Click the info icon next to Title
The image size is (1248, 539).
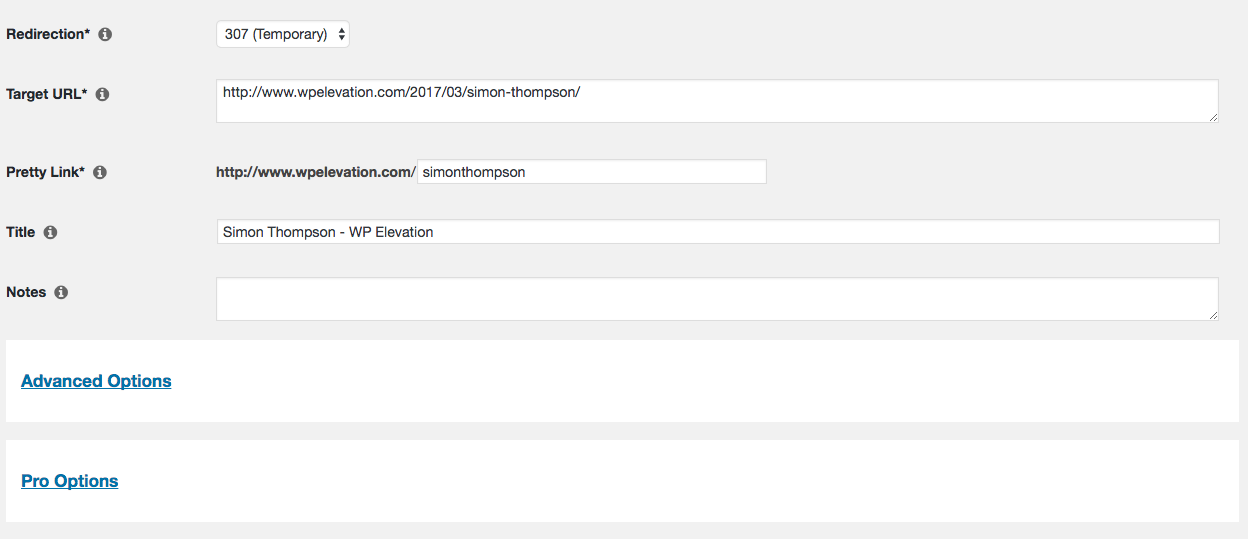coord(50,232)
